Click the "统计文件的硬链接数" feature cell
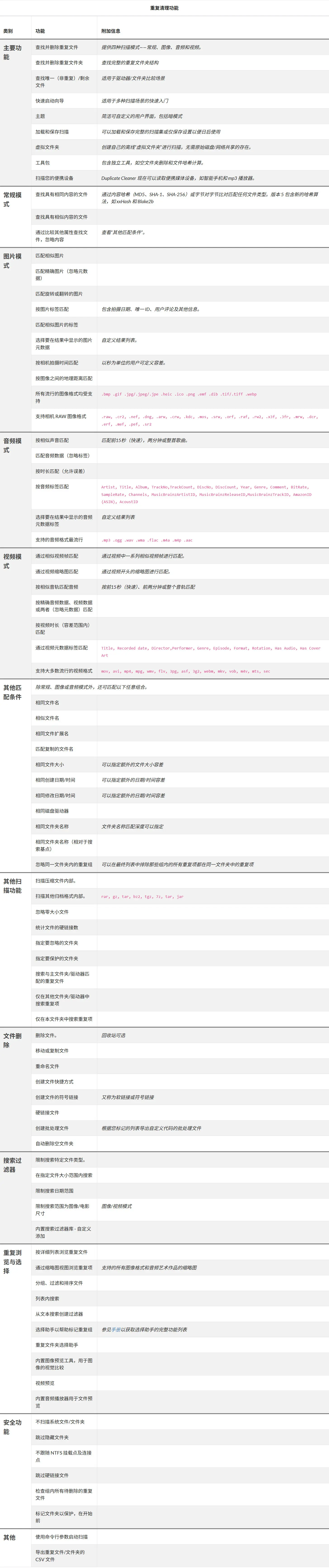The image size is (329, 1568). (x=64, y=928)
